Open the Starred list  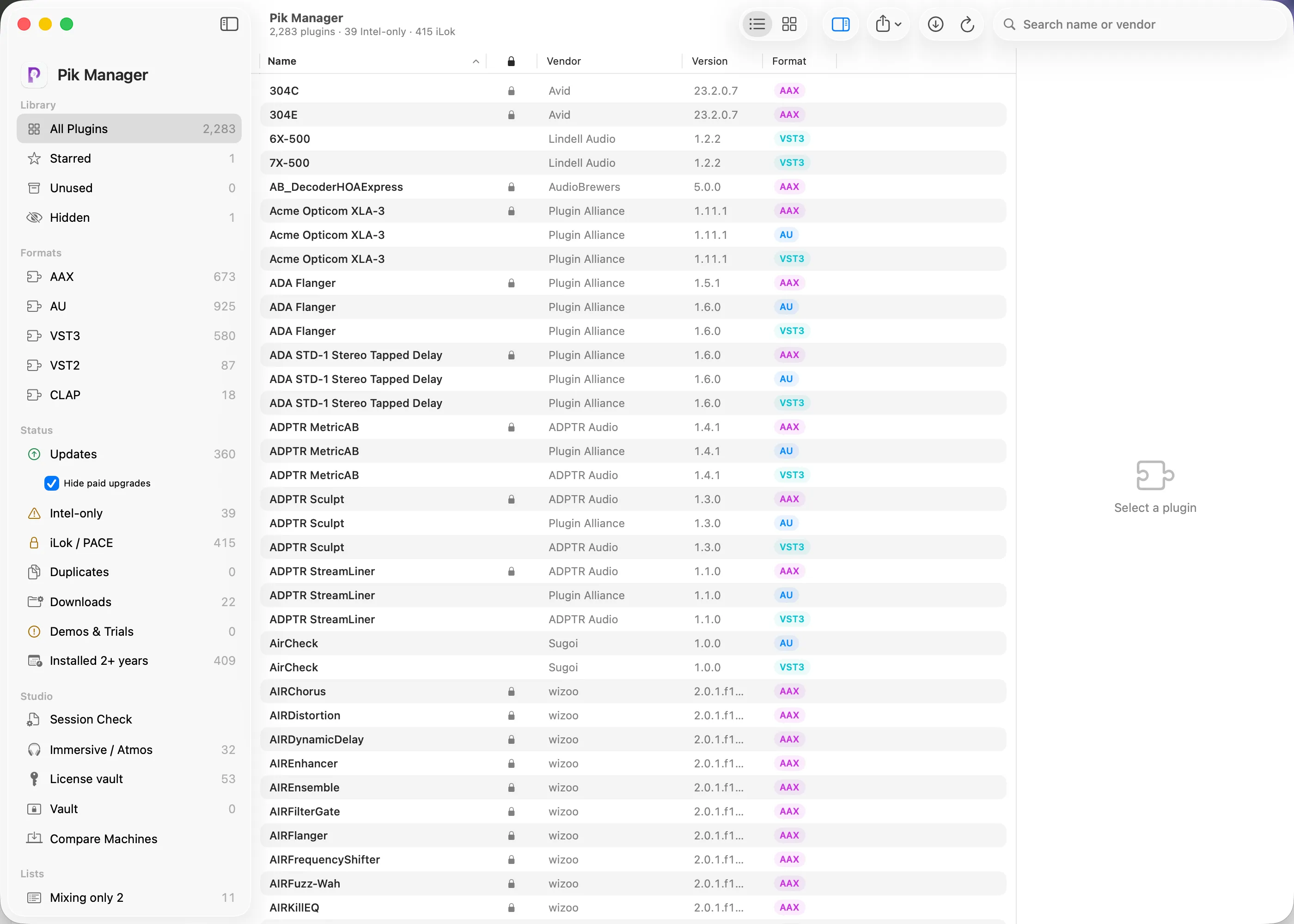point(129,158)
